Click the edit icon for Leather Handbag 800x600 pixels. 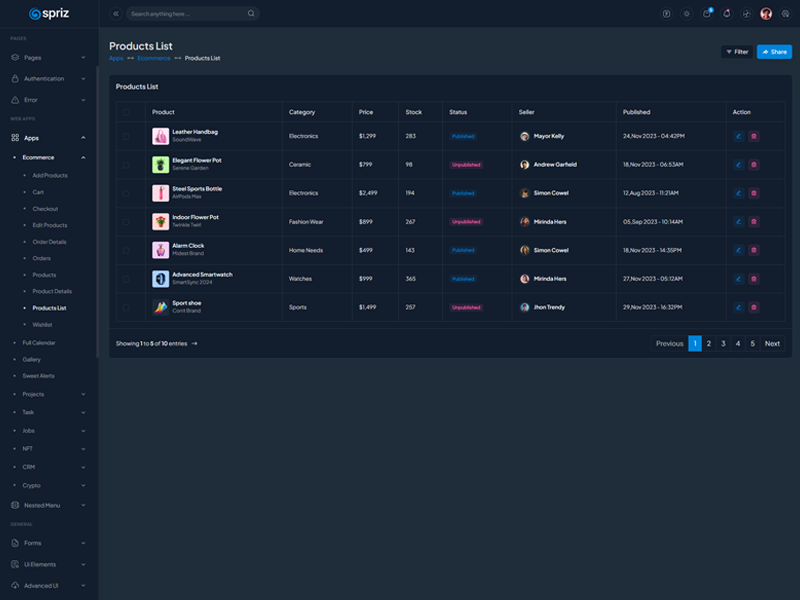click(738, 136)
